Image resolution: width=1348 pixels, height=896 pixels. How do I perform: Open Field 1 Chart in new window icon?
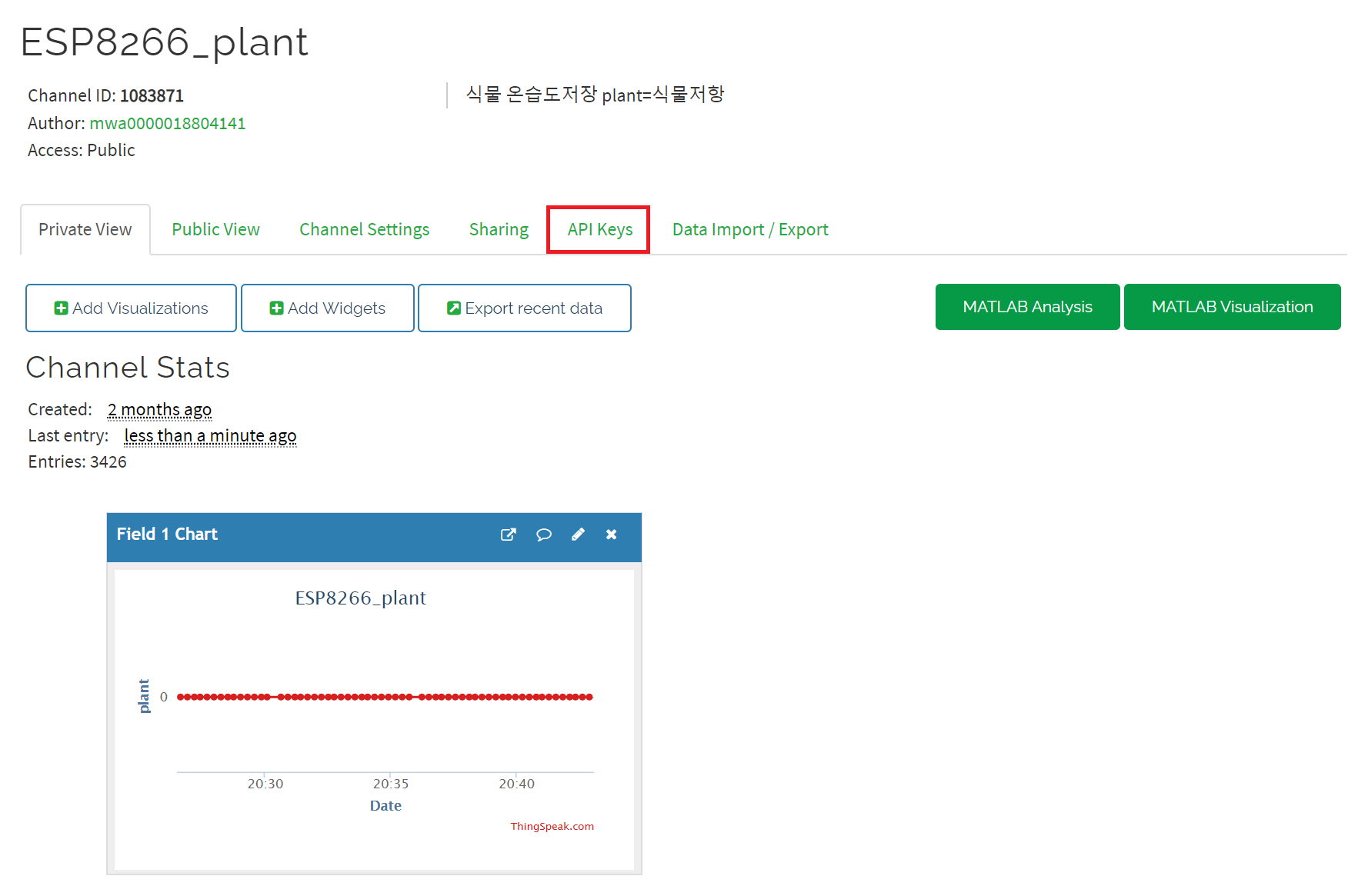(x=508, y=535)
